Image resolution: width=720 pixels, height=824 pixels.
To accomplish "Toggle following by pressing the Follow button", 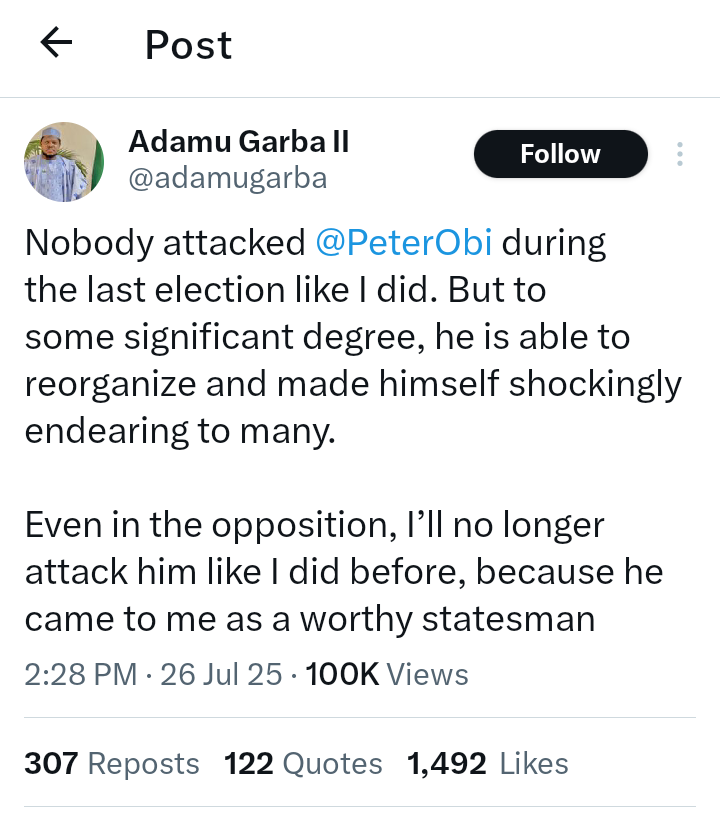I will click(560, 153).
